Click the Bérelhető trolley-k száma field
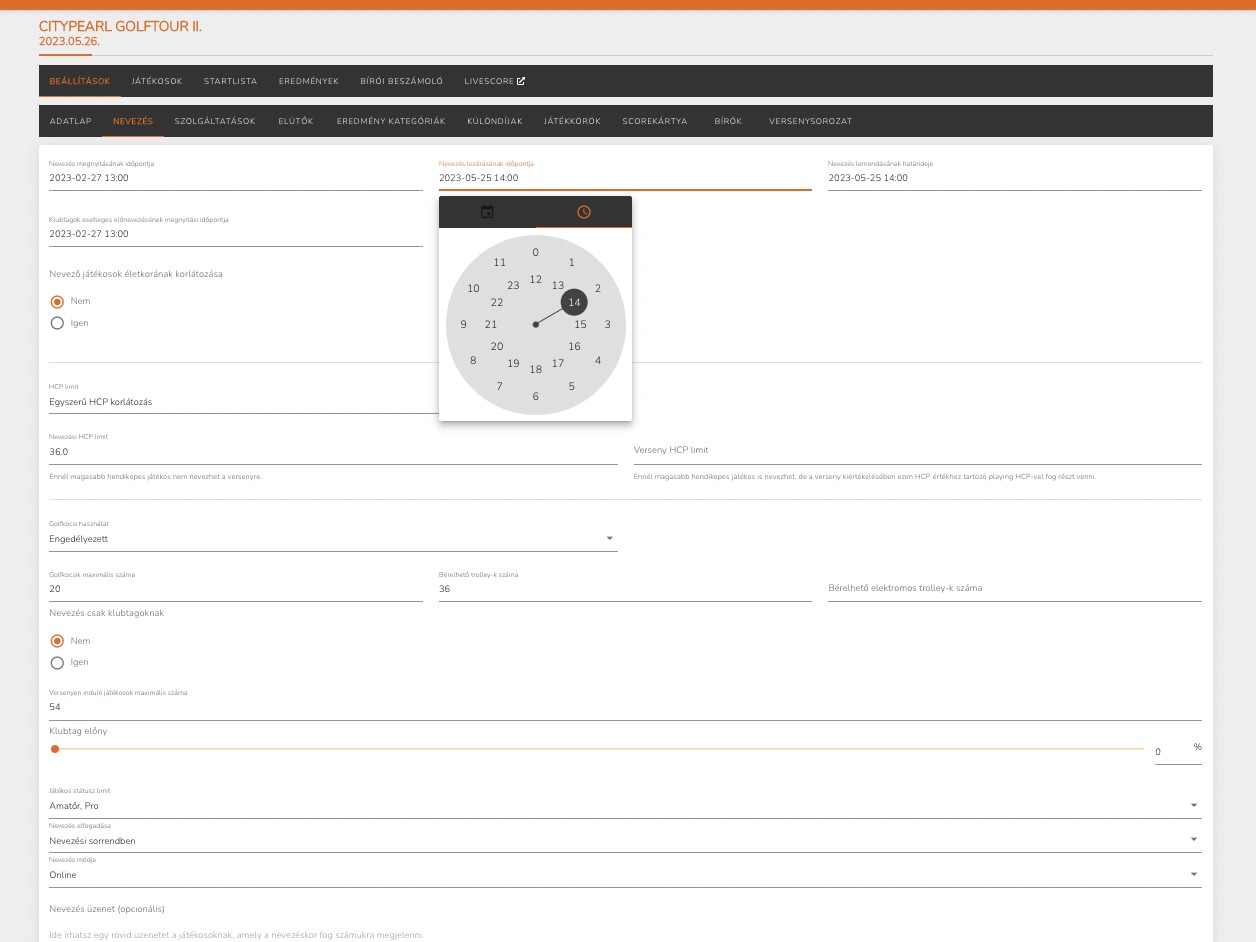 625,589
